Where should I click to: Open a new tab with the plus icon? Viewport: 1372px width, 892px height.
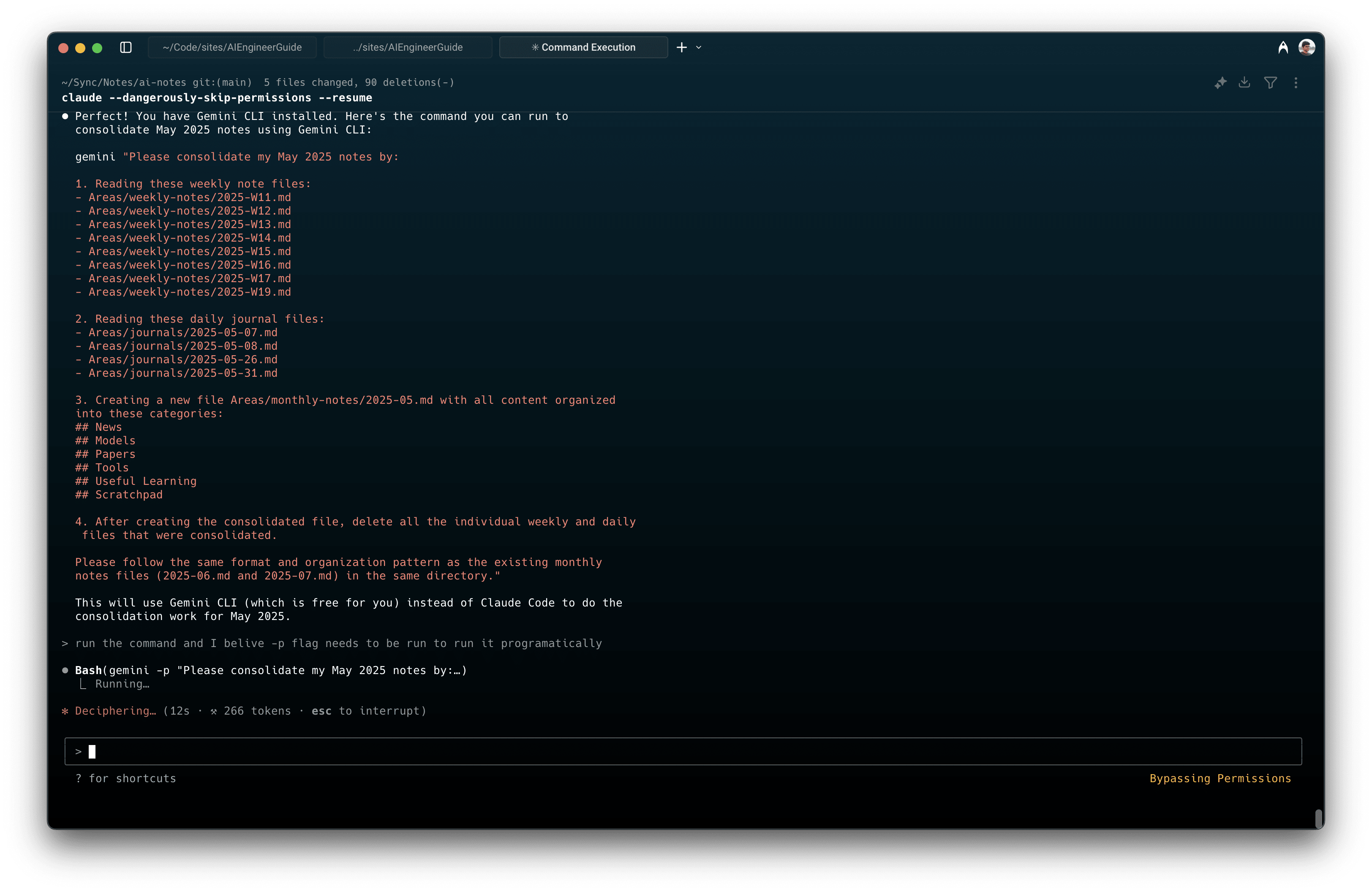pos(681,47)
